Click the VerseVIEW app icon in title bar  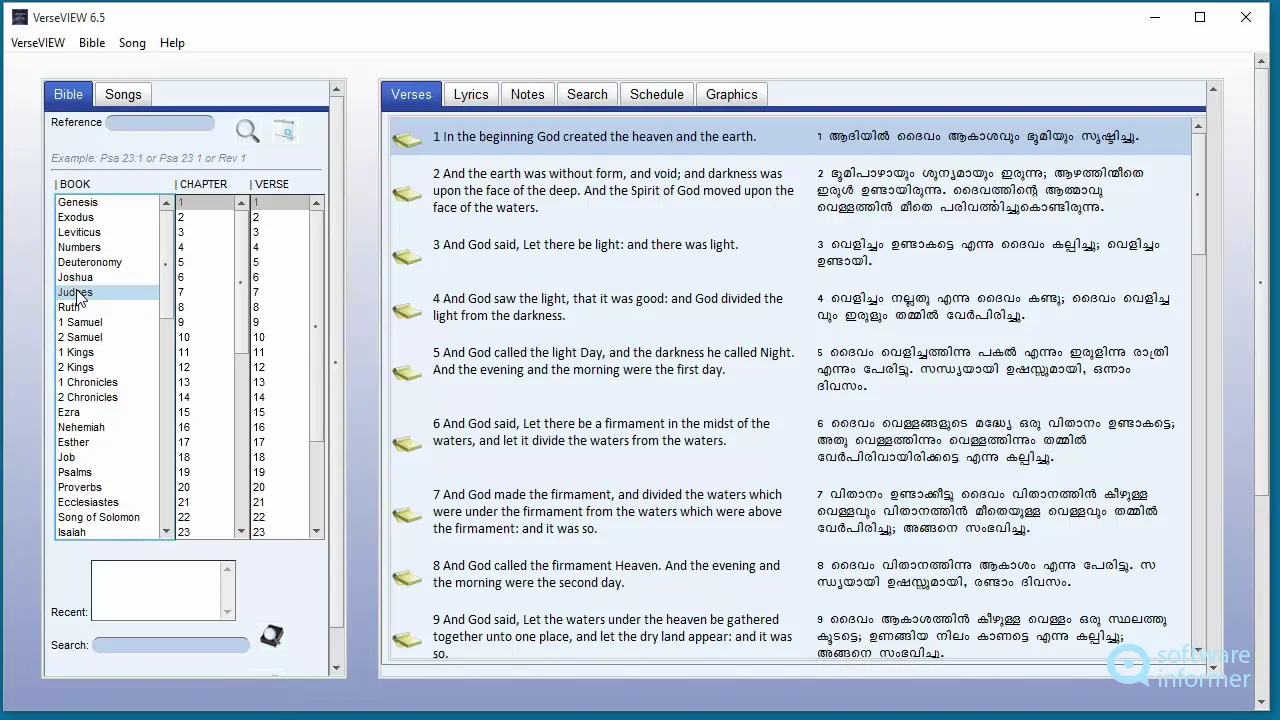[20, 17]
